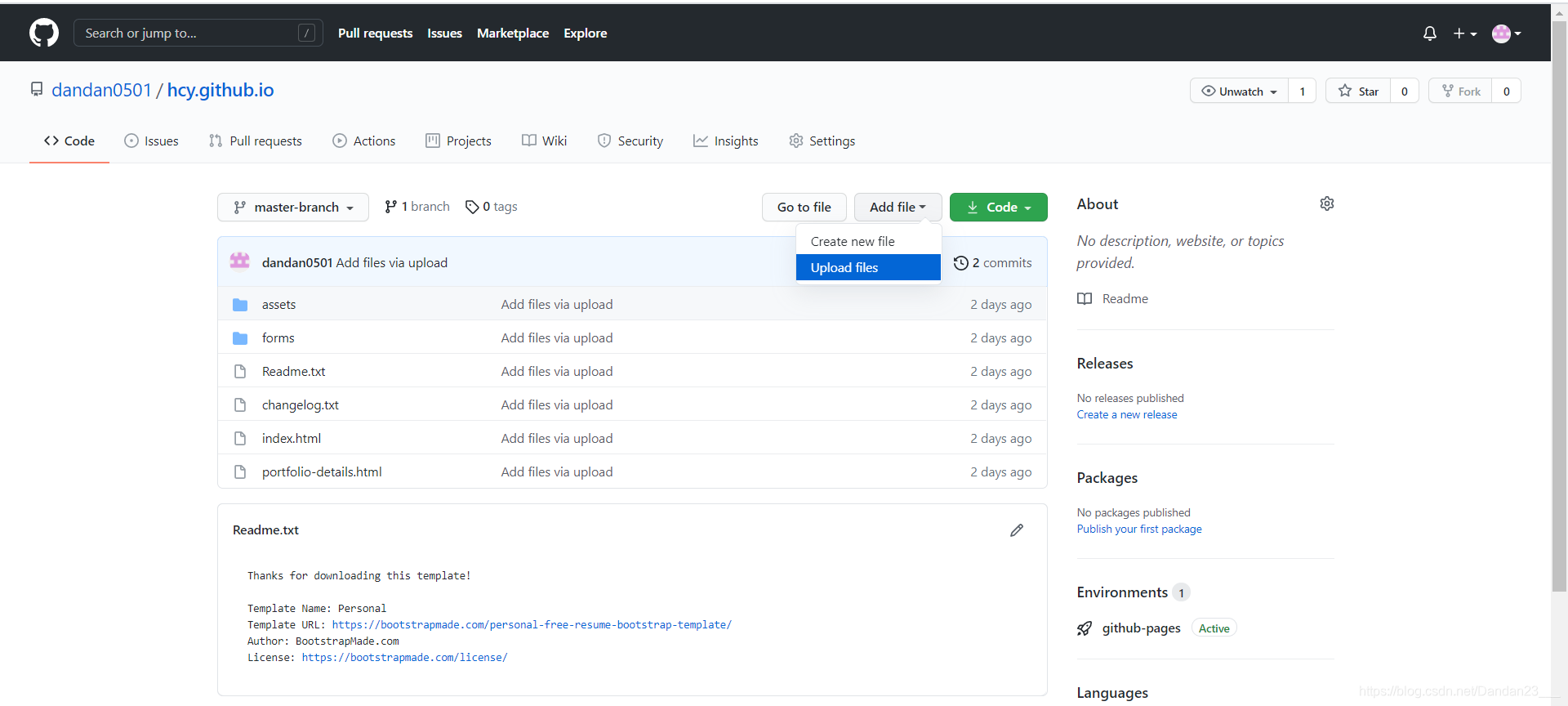Click the forks count 0

coord(1507,91)
